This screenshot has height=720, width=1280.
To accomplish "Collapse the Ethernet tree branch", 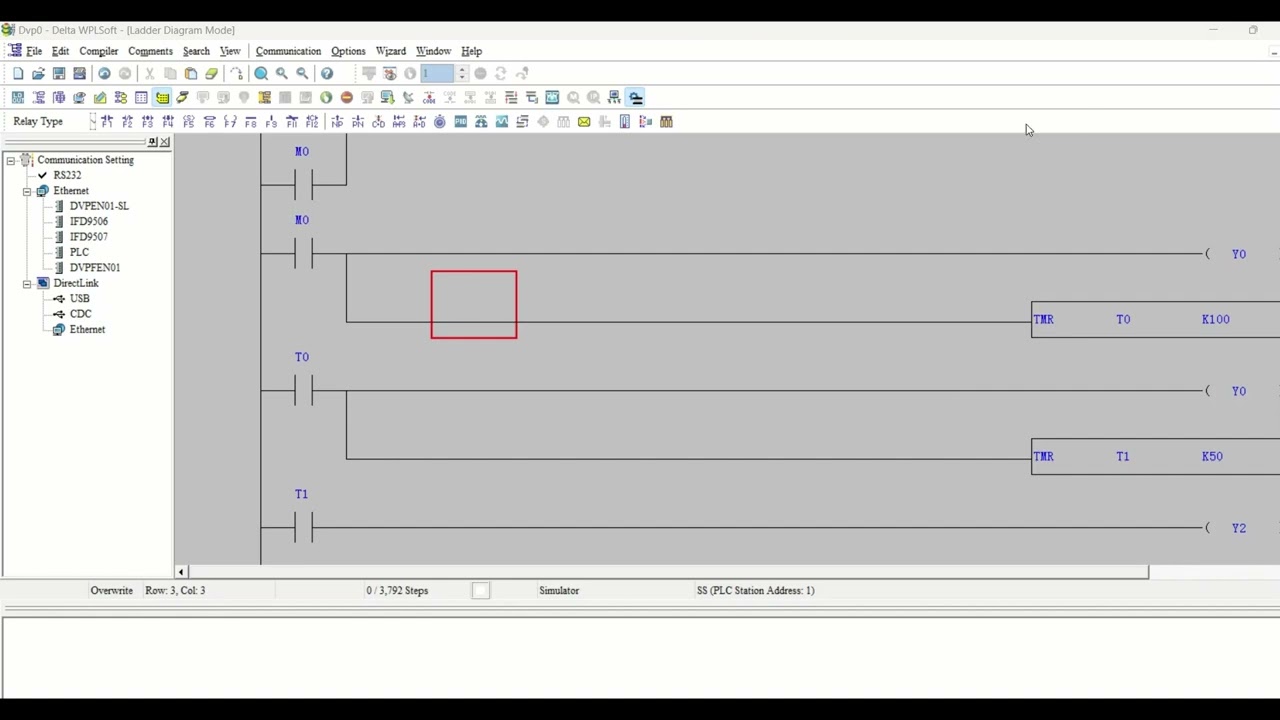I will point(27,191).
